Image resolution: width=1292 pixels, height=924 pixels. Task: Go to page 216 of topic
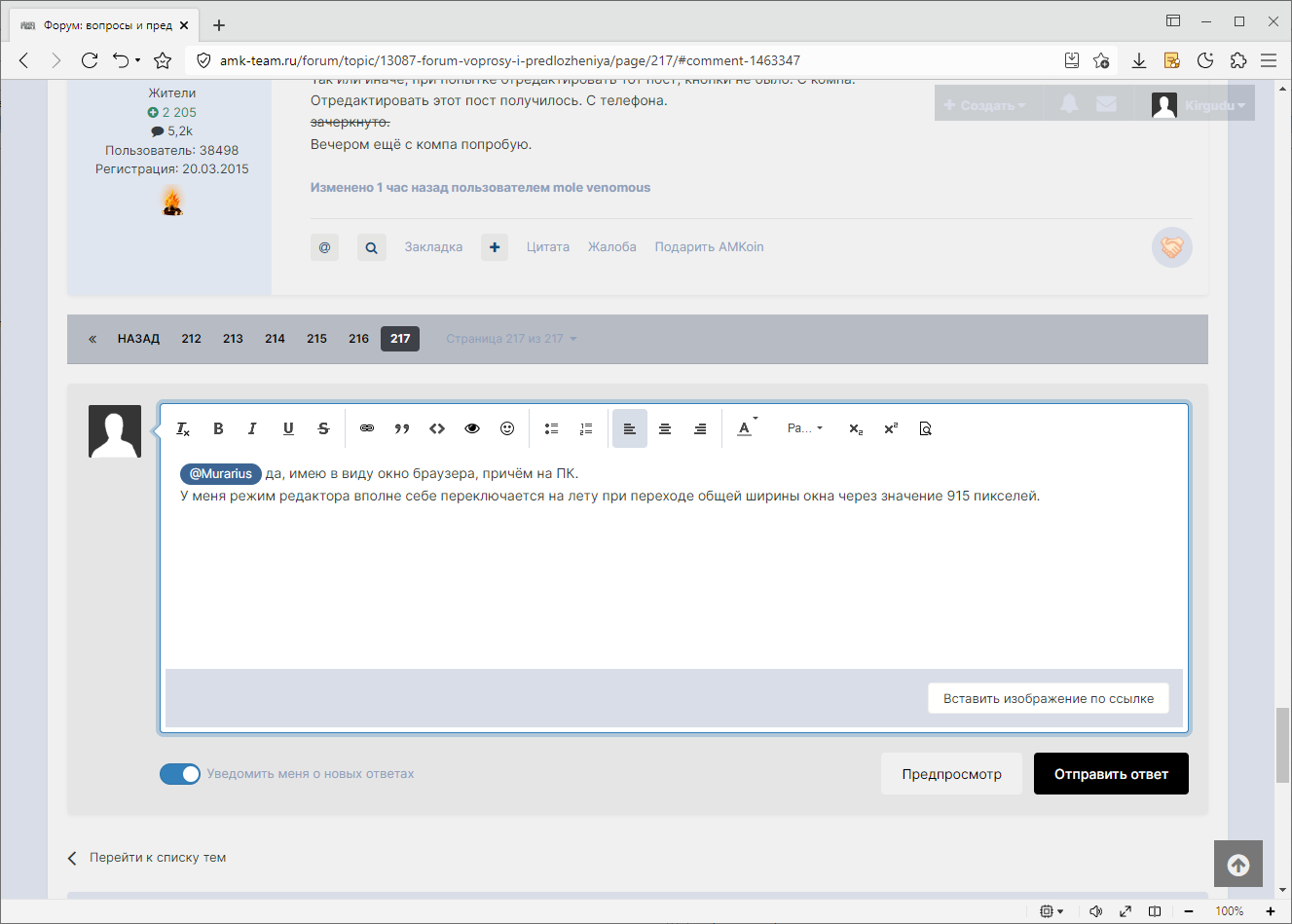tap(358, 339)
